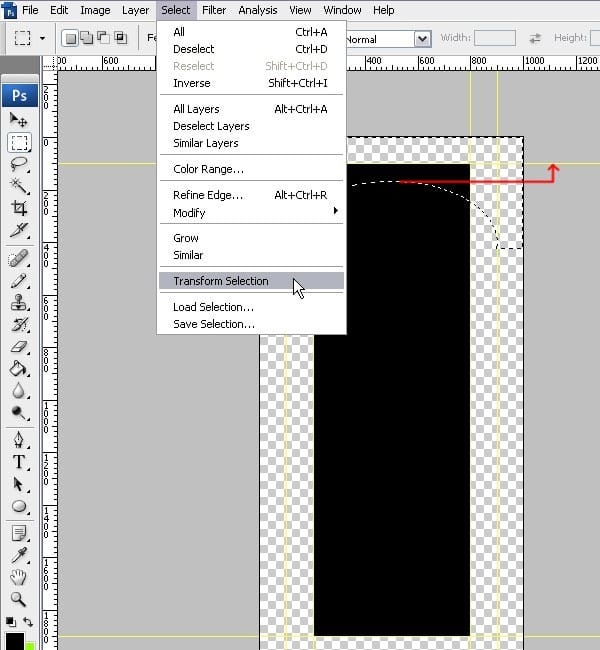Click the Photoshop application icon in menu bar
This screenshot has width=600, height=650.
click(x=10, y=10)
